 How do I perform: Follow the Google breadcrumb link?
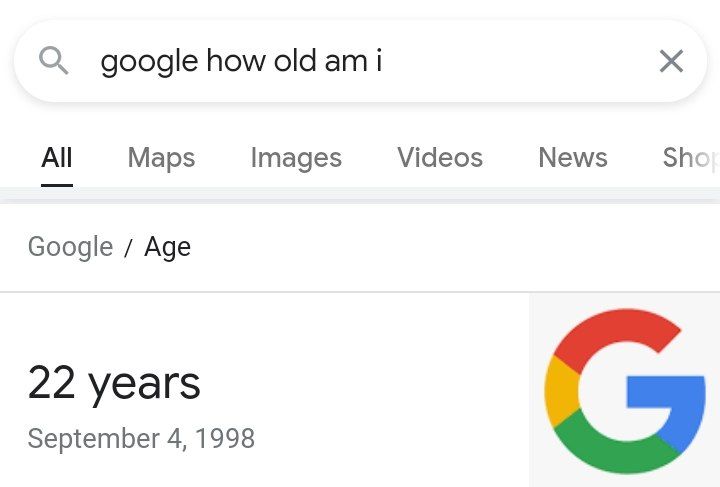pos(70,247)
